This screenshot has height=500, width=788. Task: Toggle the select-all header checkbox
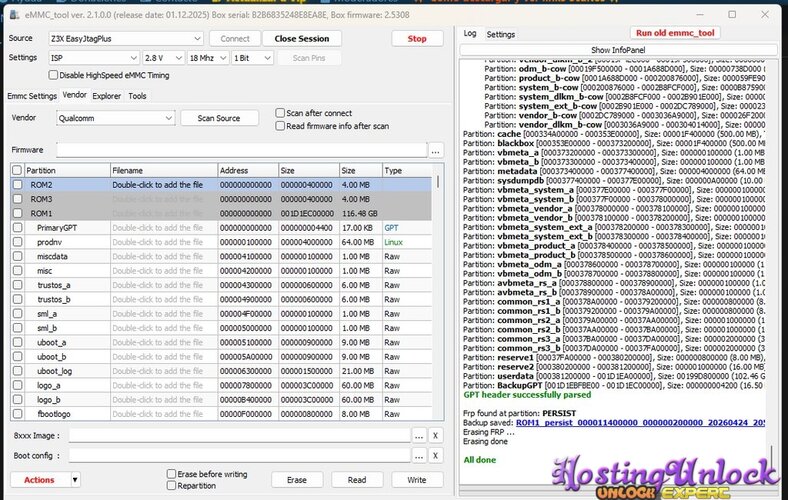18,170
